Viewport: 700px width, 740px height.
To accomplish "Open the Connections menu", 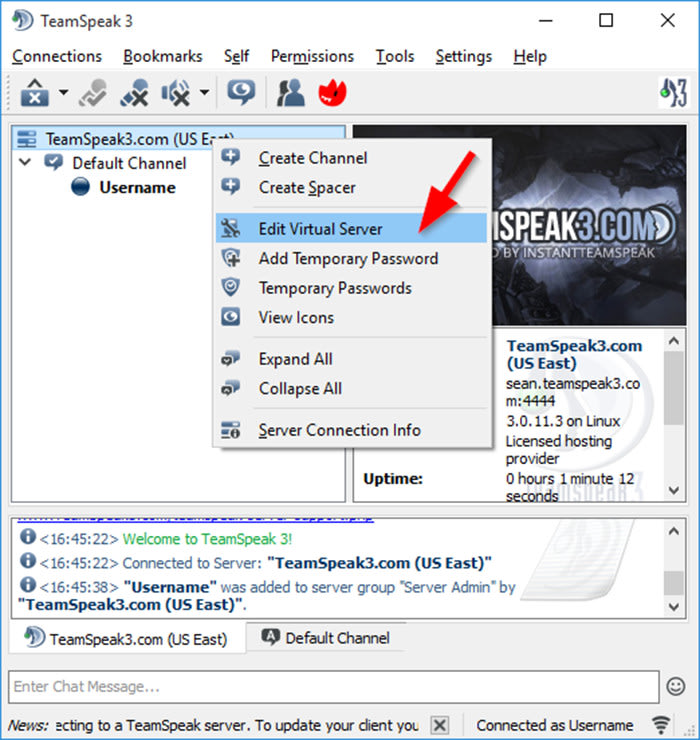I will (57, 57).
